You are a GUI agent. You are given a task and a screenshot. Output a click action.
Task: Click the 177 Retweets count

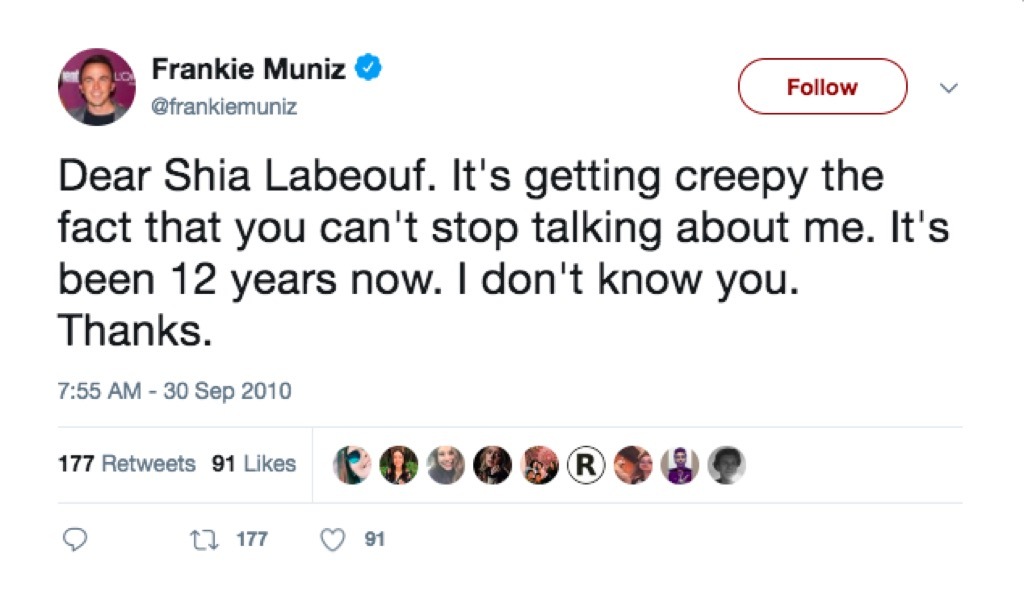(127, 463)
